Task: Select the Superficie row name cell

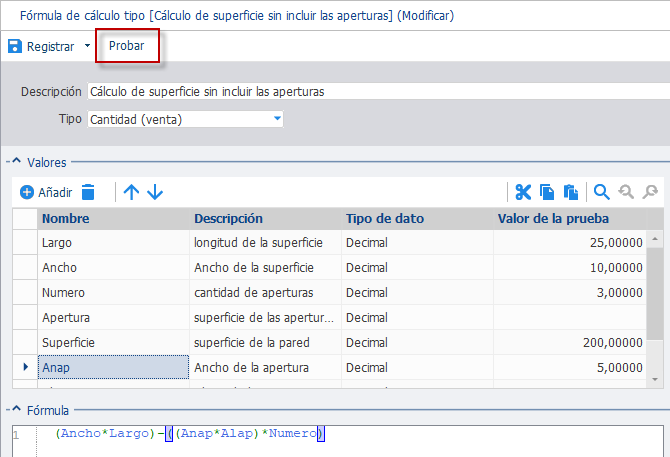Action: click(x=113, y=343)
